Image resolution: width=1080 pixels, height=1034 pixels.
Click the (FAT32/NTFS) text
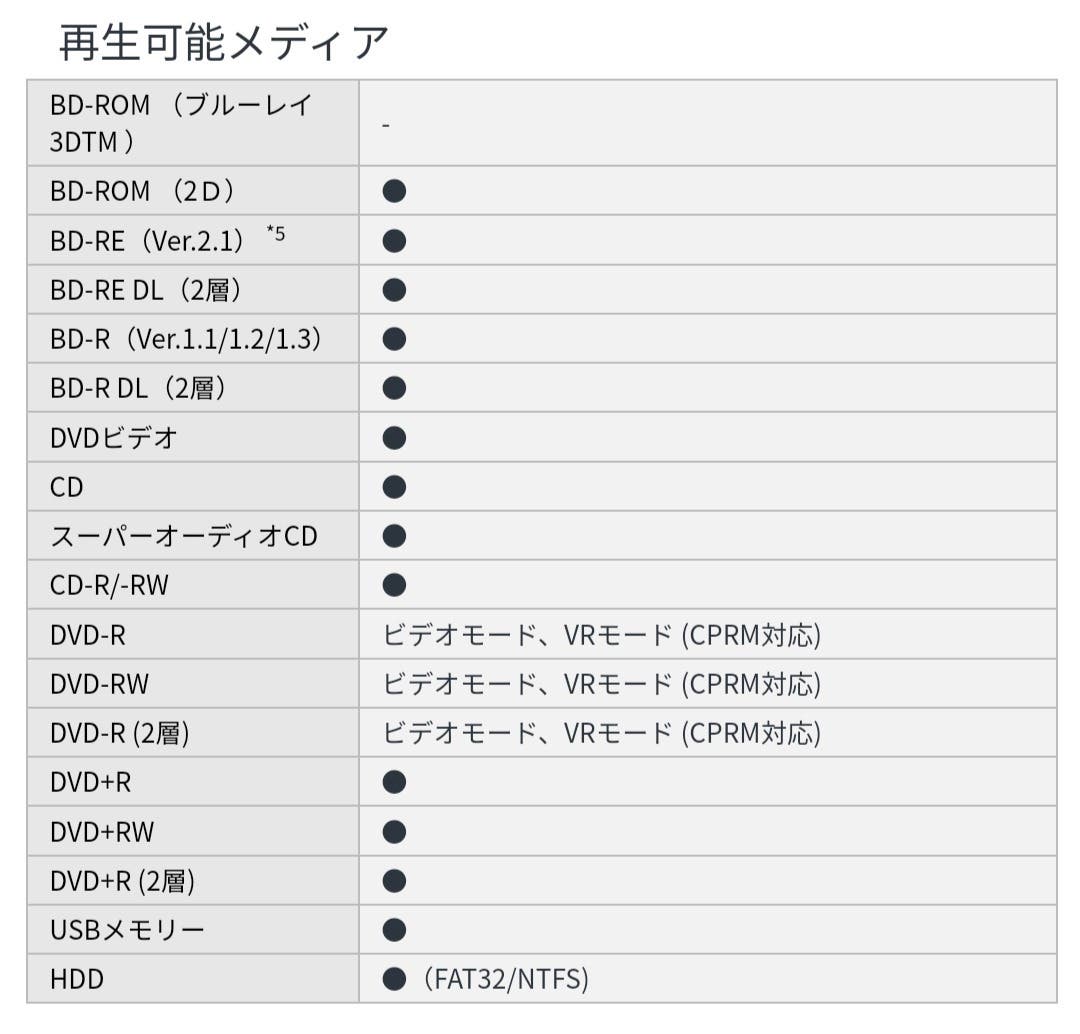click(506, 979)
